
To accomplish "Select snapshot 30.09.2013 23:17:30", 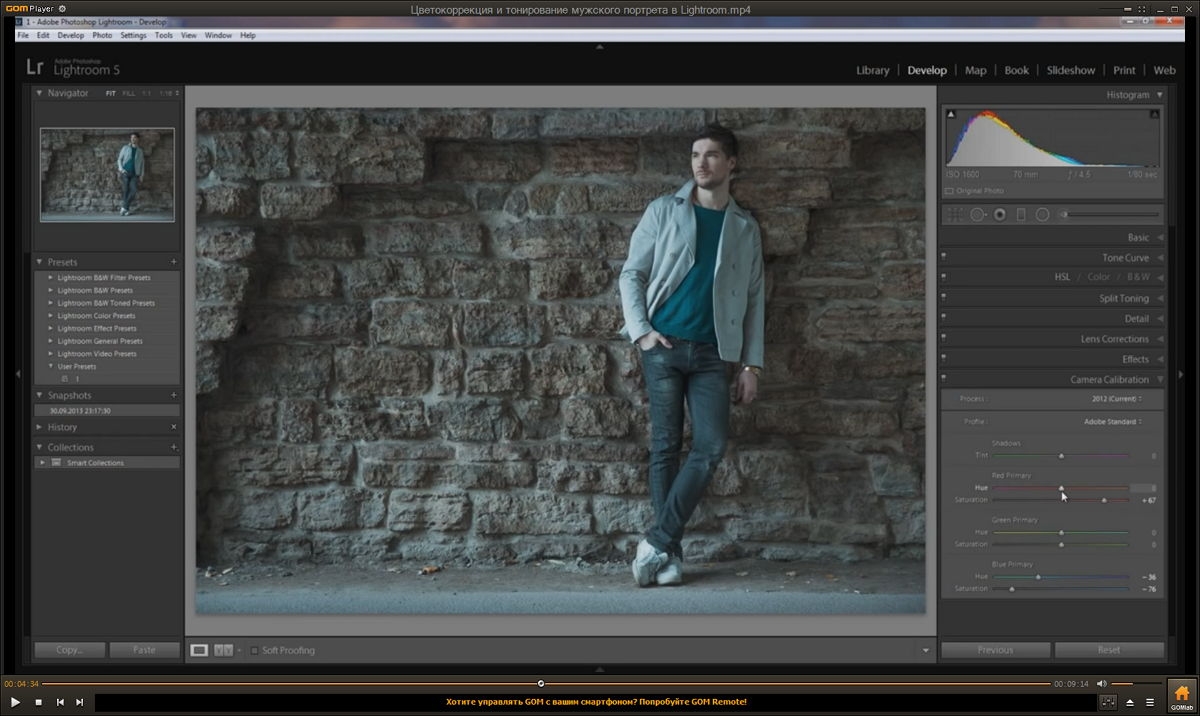I will coord(107,410).
